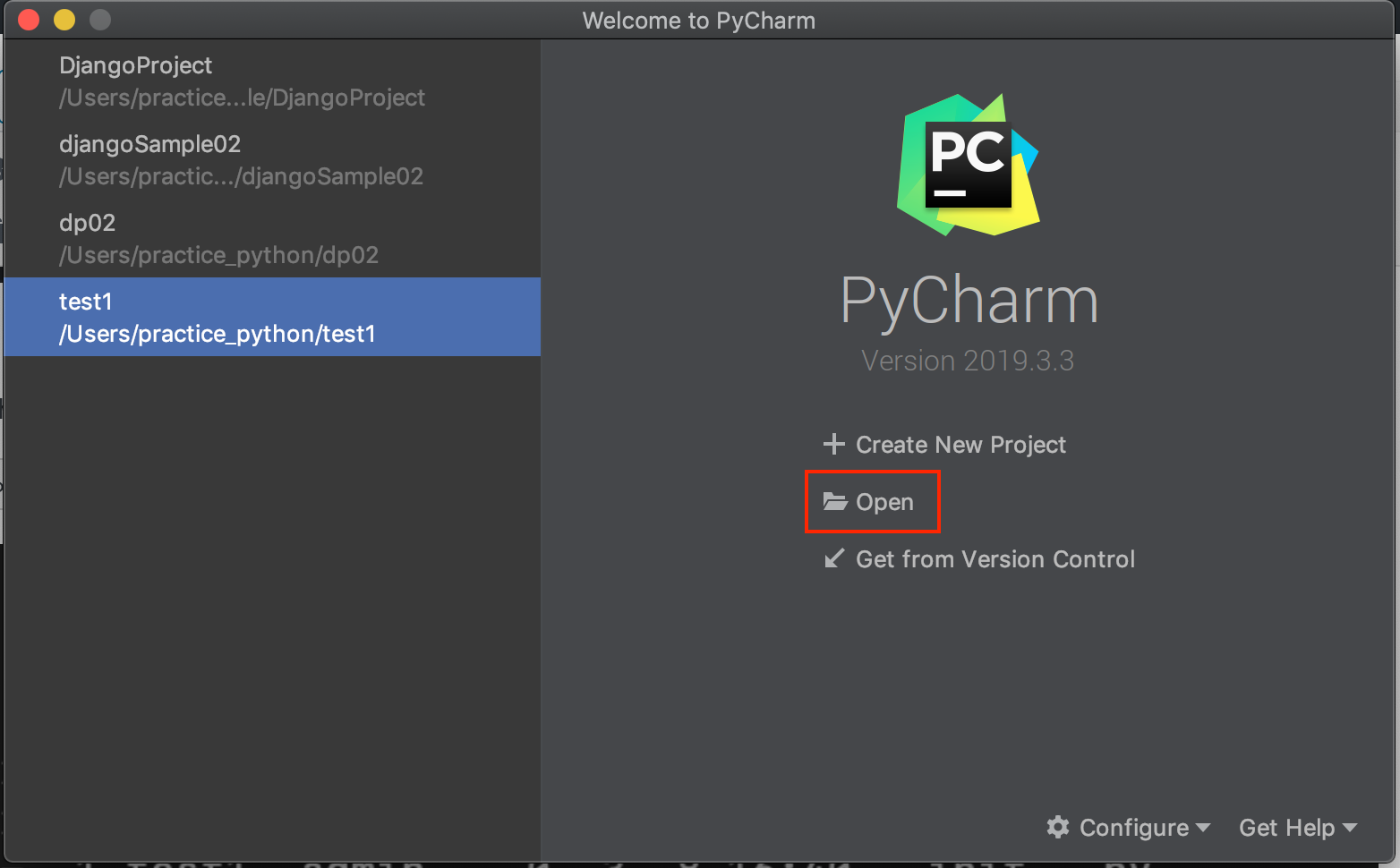Select the dp02 recent project
The image size is (1400, 868).
272,238
